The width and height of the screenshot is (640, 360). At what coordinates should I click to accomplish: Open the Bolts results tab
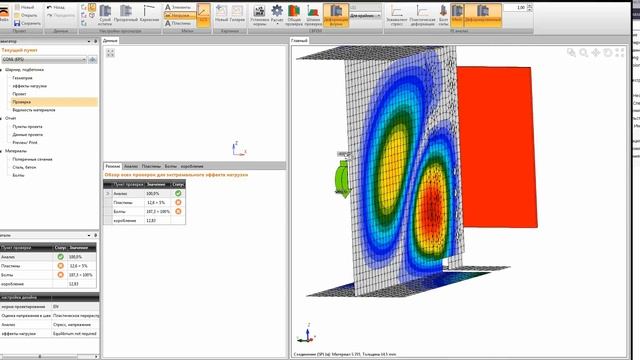click(x=171, y=166)
